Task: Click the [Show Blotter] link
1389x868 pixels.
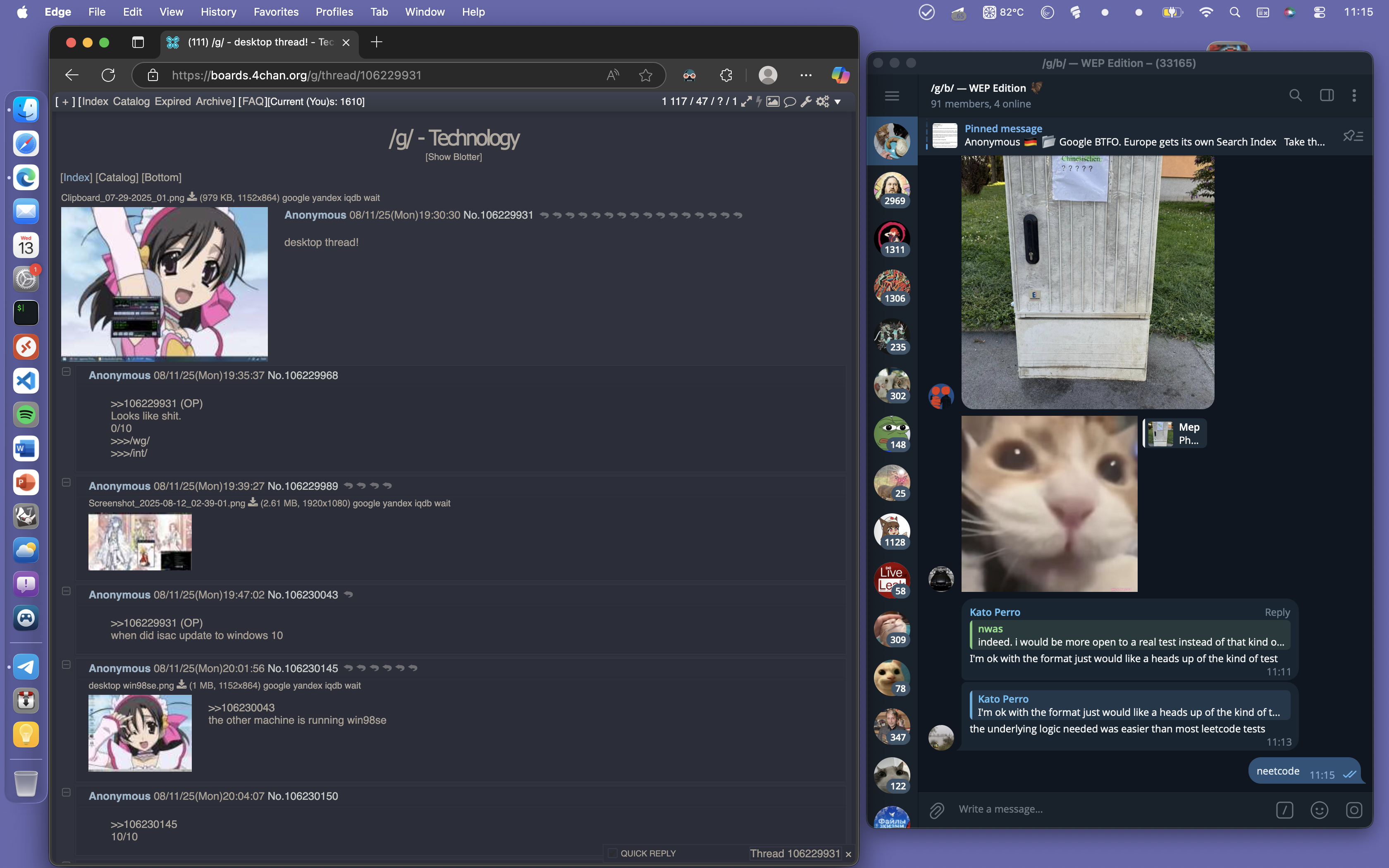Action: click(x=453, y=157)
